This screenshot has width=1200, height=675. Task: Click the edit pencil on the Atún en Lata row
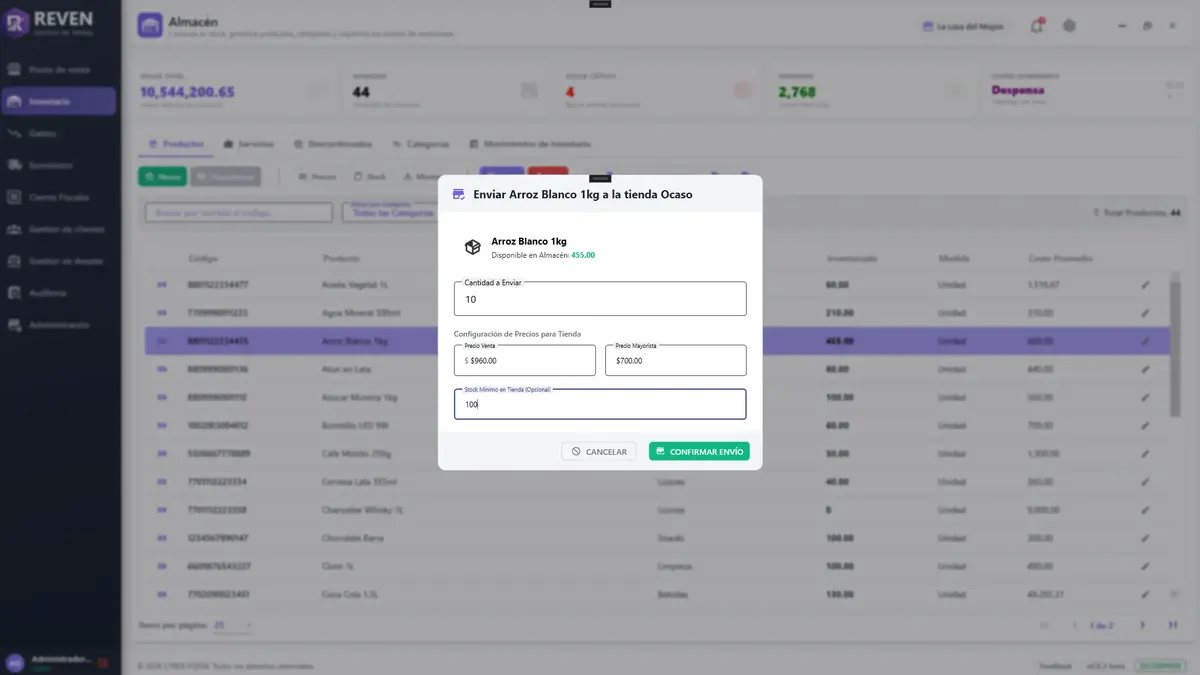pos(1145,369)
